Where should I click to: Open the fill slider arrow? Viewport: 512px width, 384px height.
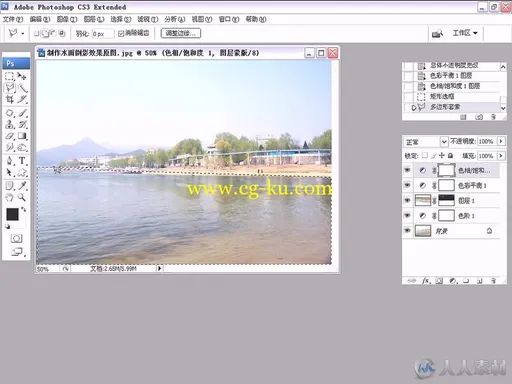click(501, 156)
